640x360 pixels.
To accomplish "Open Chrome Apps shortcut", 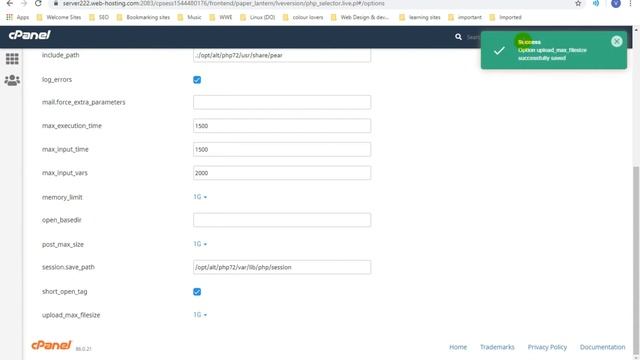I will 17,17.
